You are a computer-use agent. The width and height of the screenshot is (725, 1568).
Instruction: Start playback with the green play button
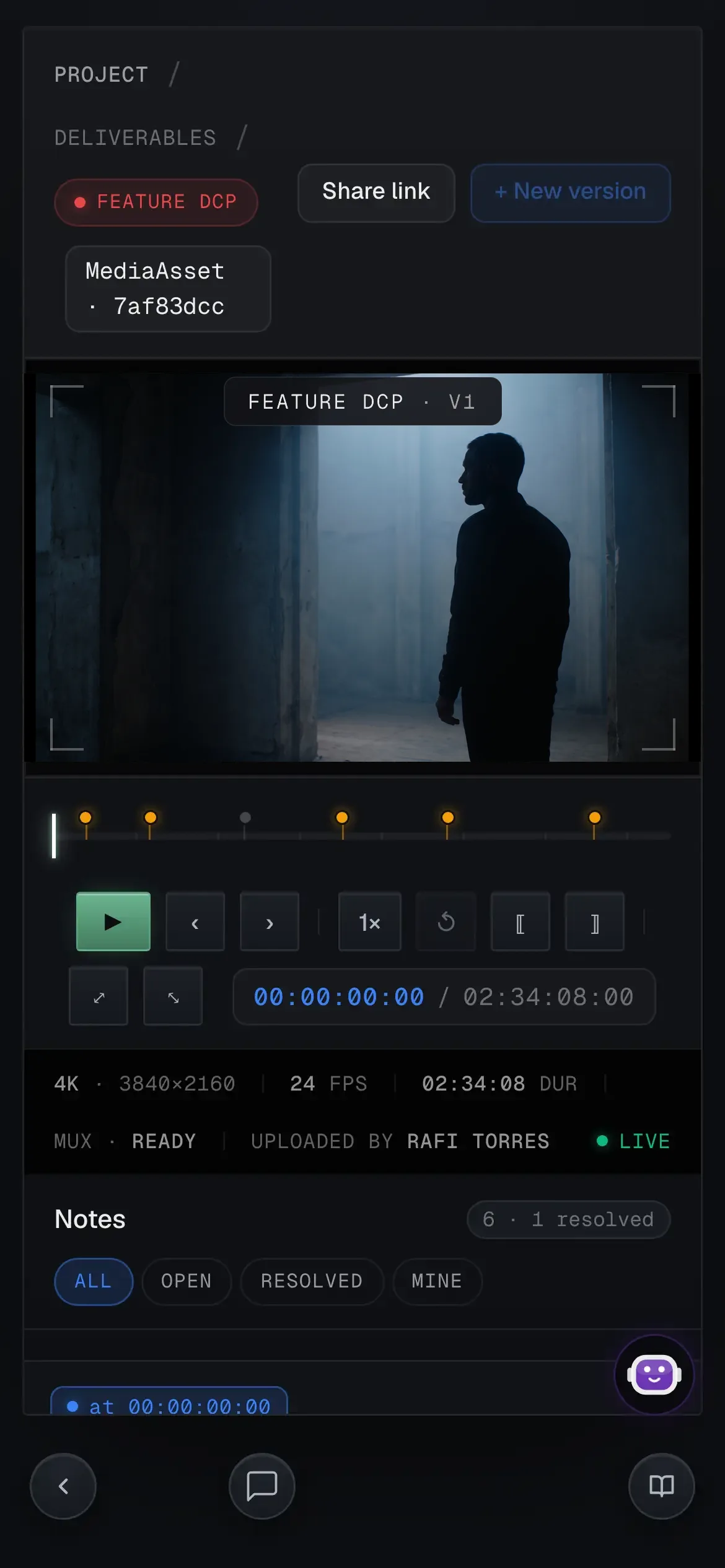click(113, 921)
